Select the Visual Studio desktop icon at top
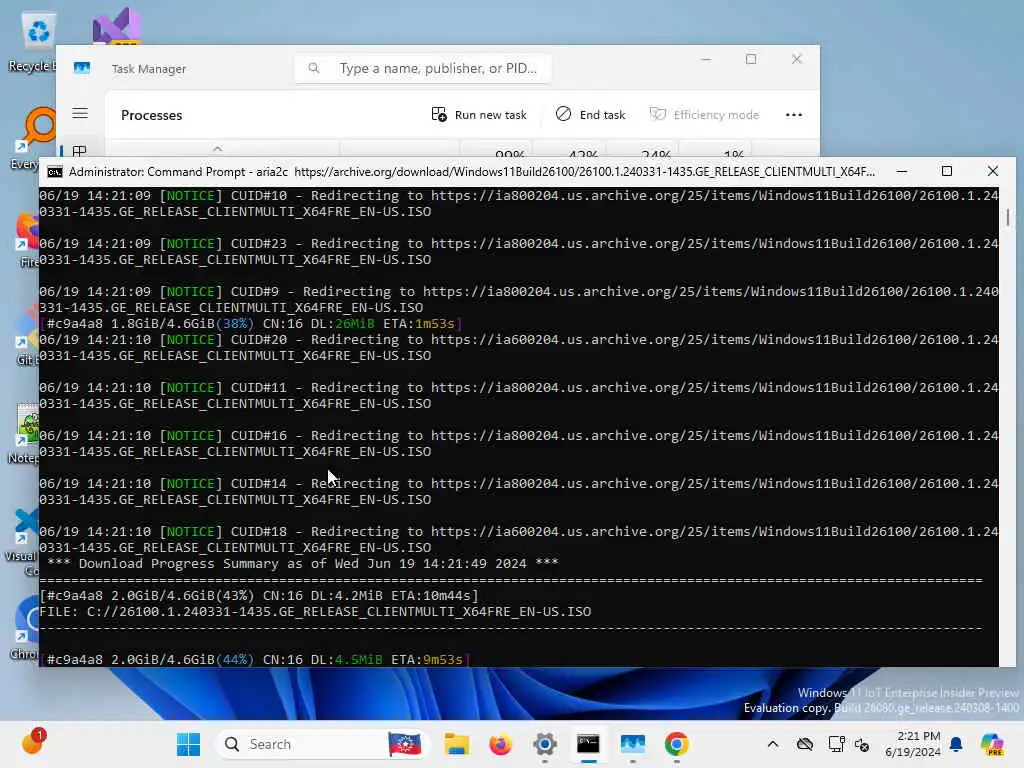The image size is (1024, 768). (118, 26)
